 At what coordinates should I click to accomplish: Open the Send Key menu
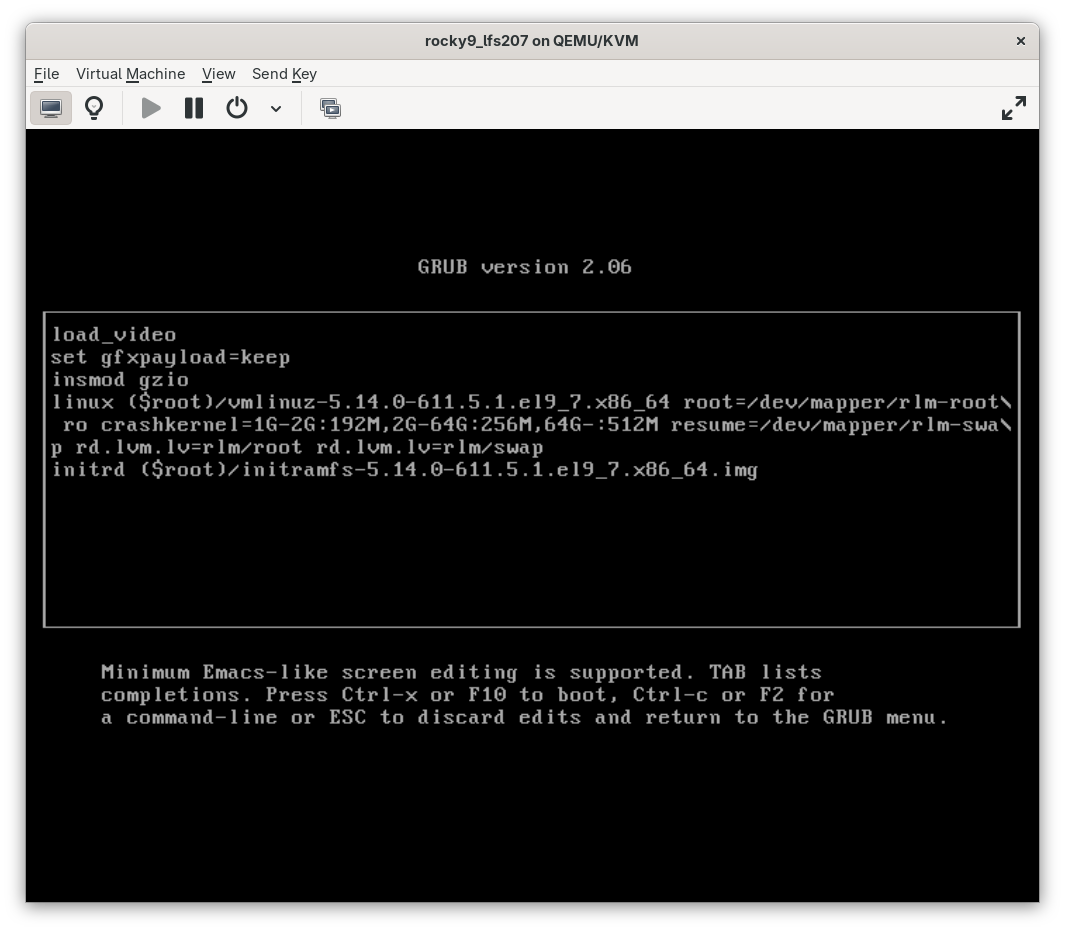click(284, 74)
